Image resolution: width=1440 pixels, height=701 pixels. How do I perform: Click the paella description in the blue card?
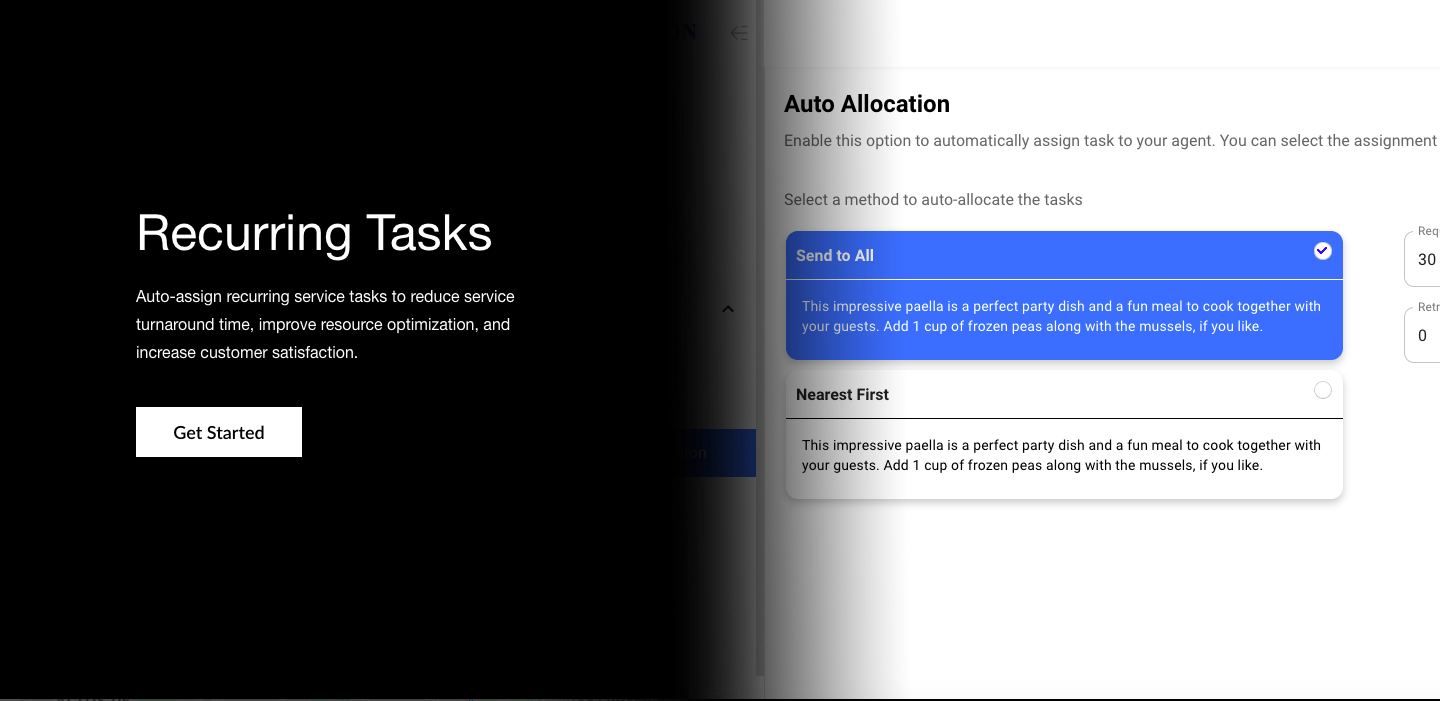point(1061,316)
